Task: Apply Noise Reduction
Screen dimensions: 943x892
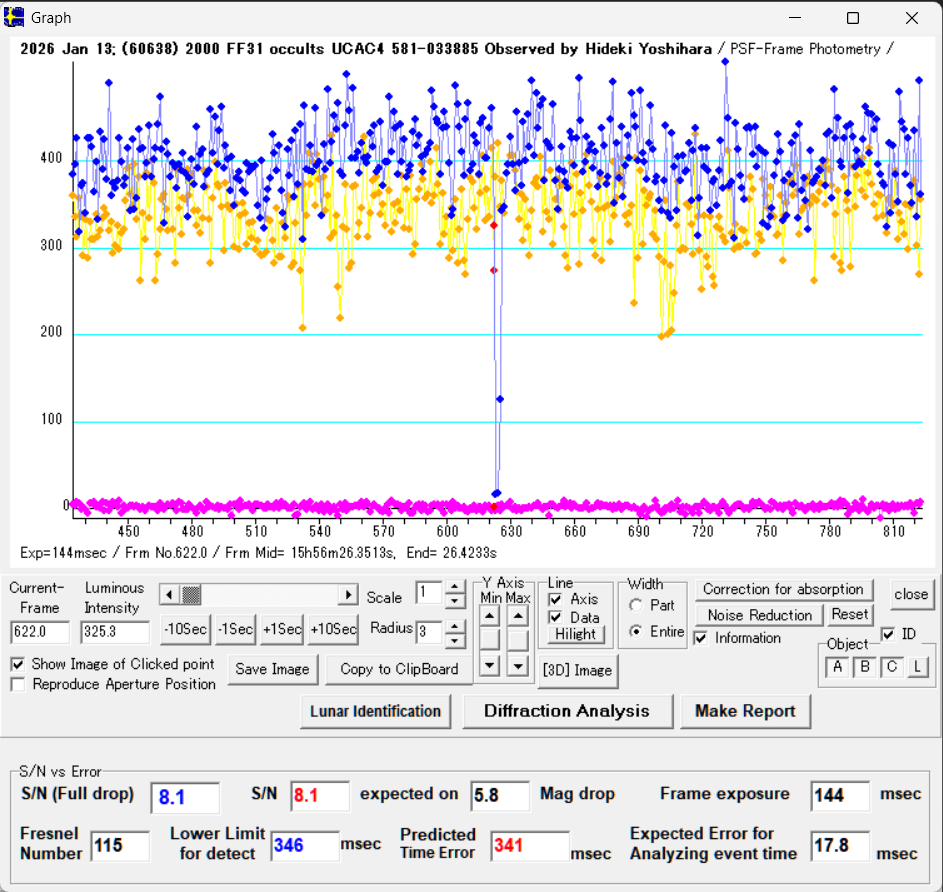Action: [x=760, y=615]
